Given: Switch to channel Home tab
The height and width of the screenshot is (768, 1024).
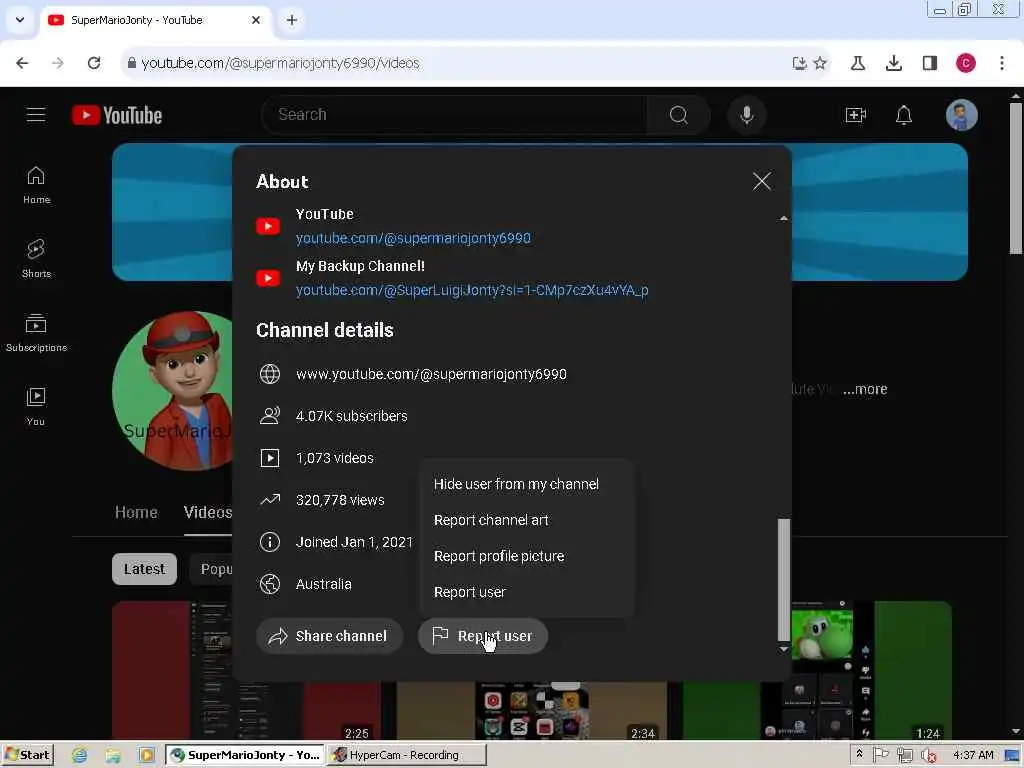Looking at the screenshot, I should pyautogui.click(x=136, y=513).
